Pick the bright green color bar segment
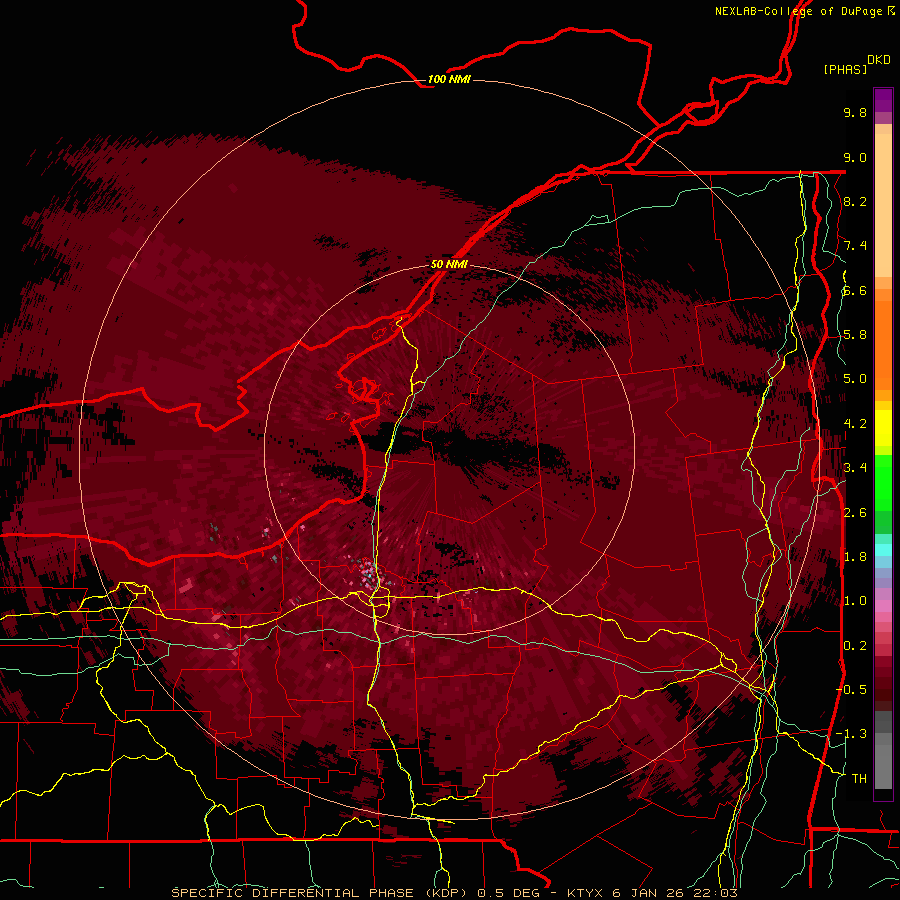The image size is (900, 900). tap(883, 482)
